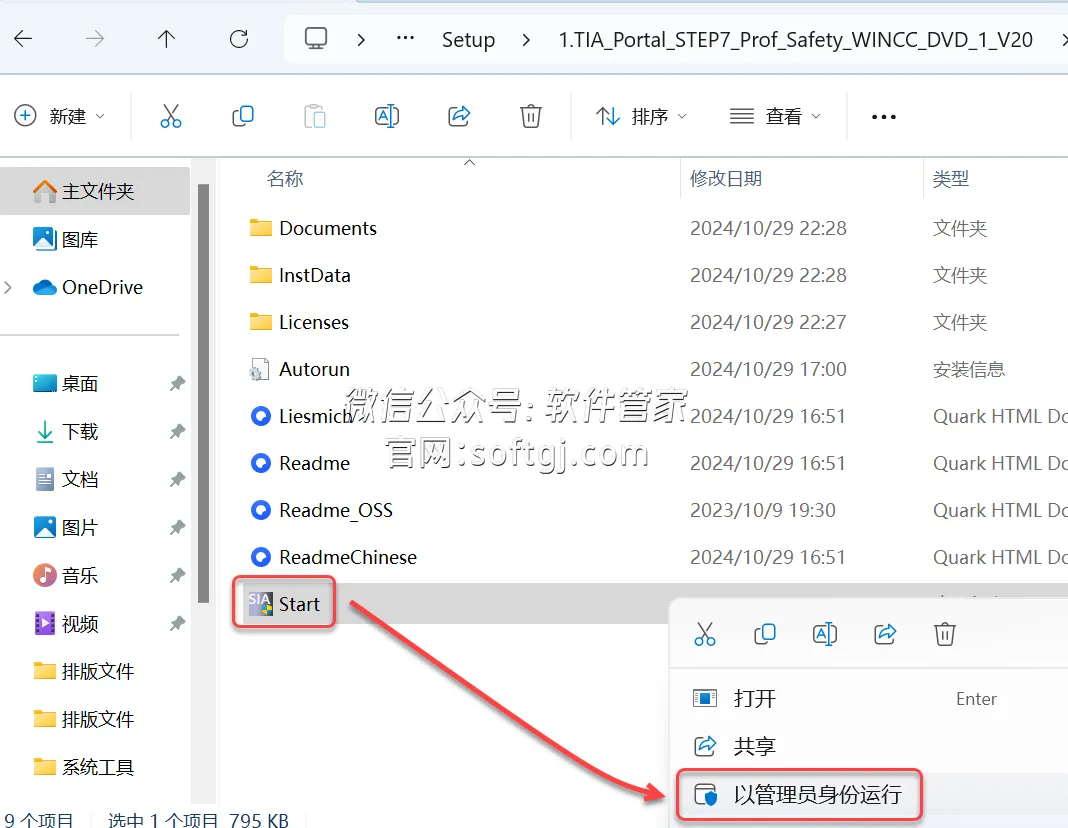This screenshot has height=828, width=1068.
Task: Click the forward navigation arrow
Action: (95, 39)
